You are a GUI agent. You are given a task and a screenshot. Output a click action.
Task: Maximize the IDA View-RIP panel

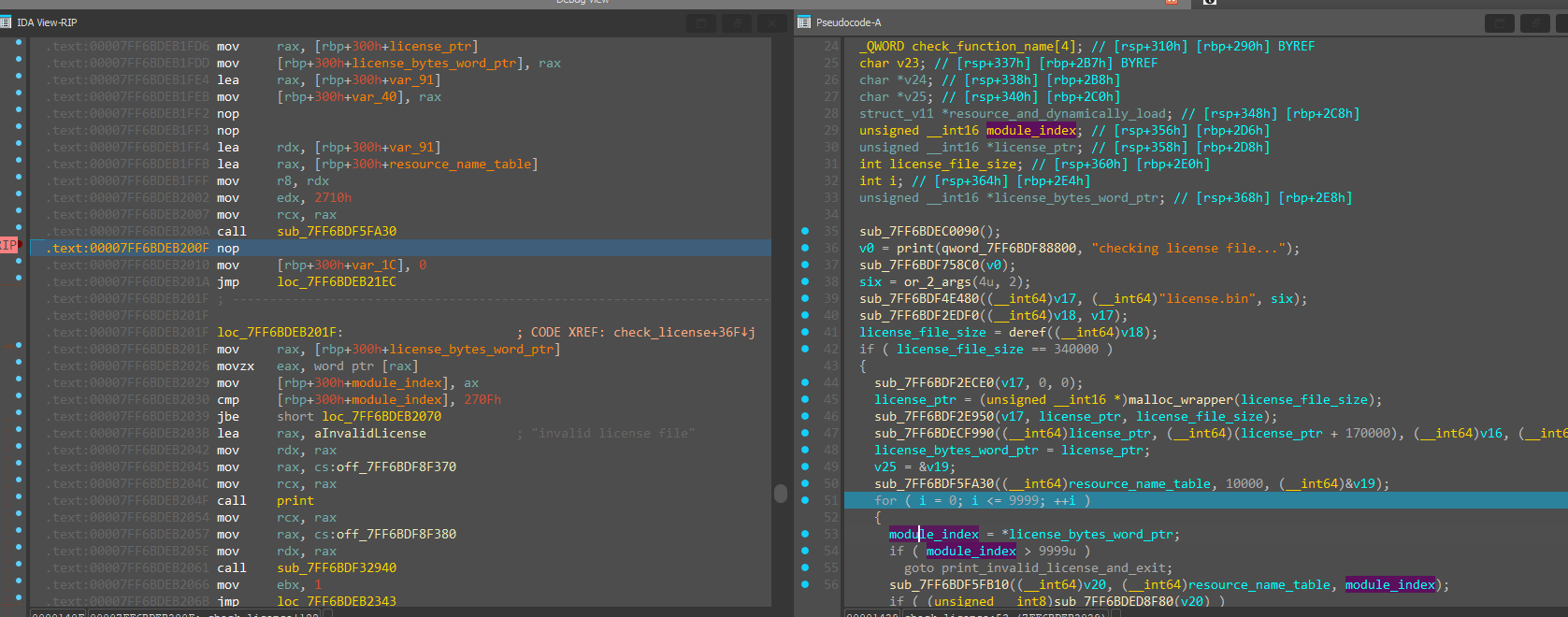click(701, 23)
